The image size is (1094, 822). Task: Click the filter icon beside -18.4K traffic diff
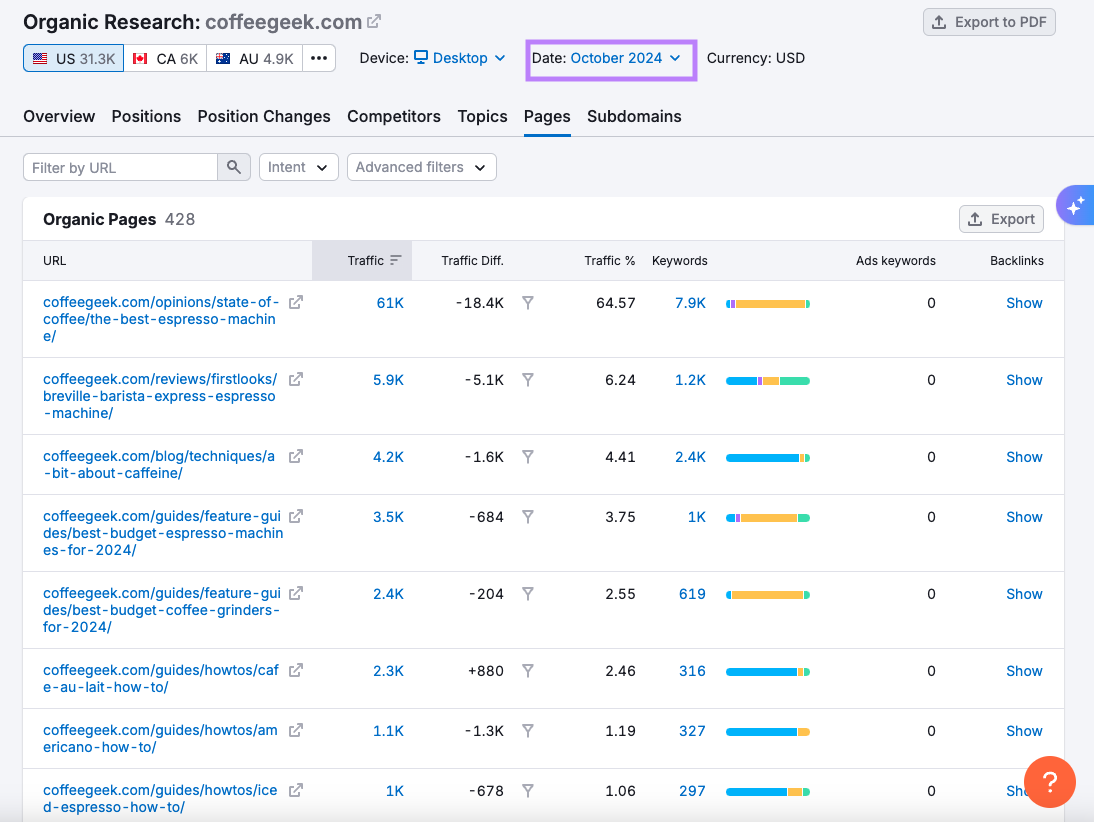527,302
